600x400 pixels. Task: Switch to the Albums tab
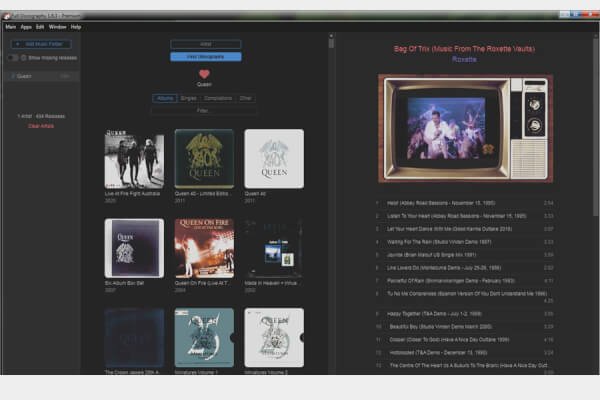pyautogui.click(x=165, y=98)
